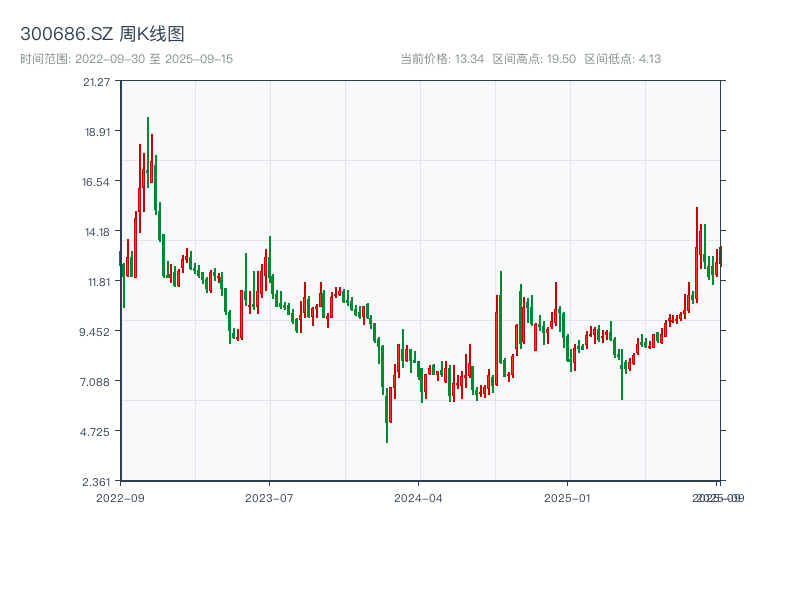Click the lowest green candle near 4.13
The image size is (800, 600).
coord(387,415)
